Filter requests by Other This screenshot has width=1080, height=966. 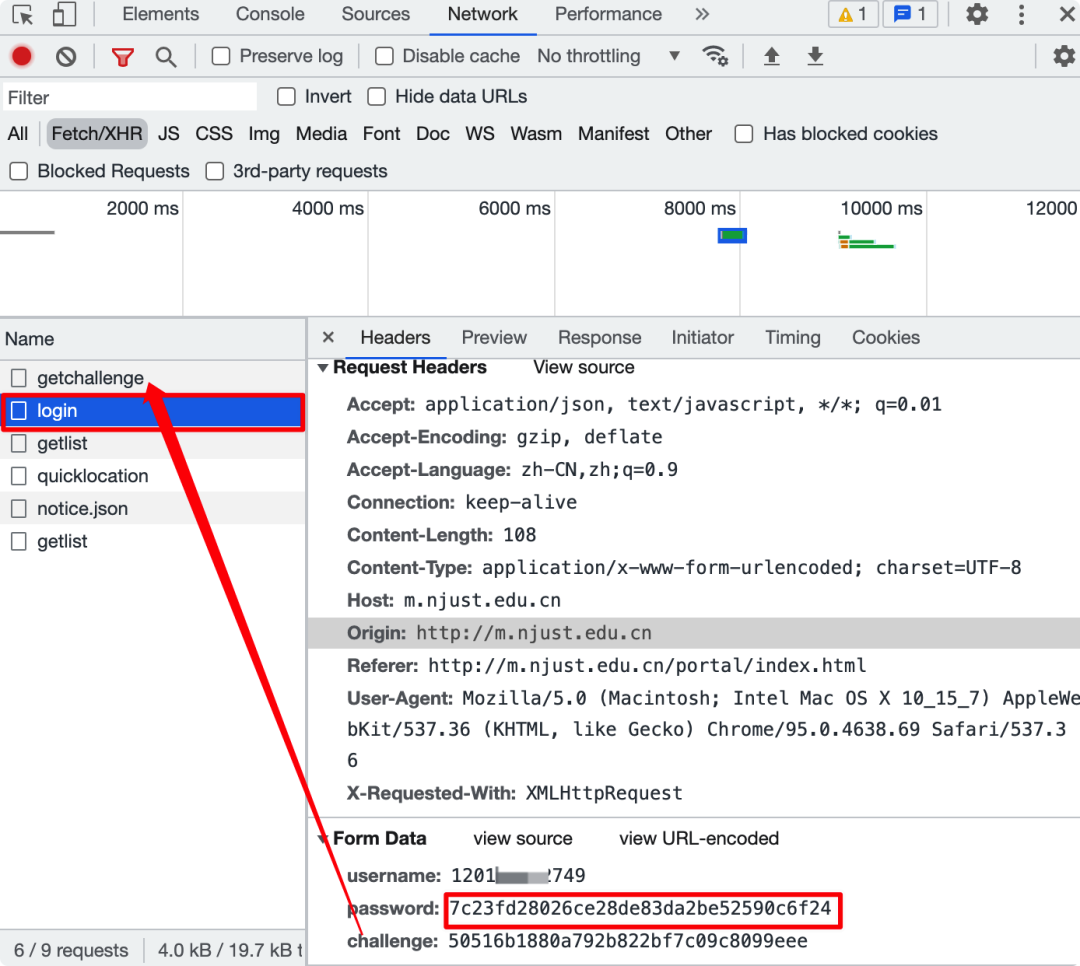point(688,134)
